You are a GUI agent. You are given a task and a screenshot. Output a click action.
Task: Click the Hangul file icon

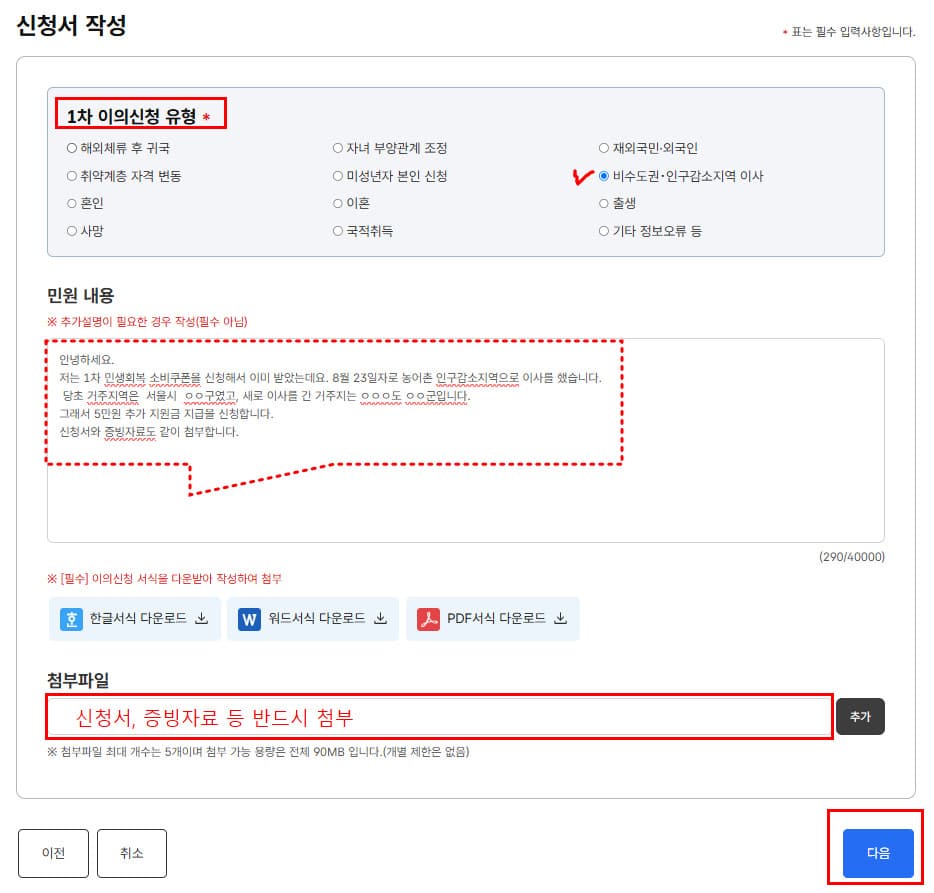point(71,619)
